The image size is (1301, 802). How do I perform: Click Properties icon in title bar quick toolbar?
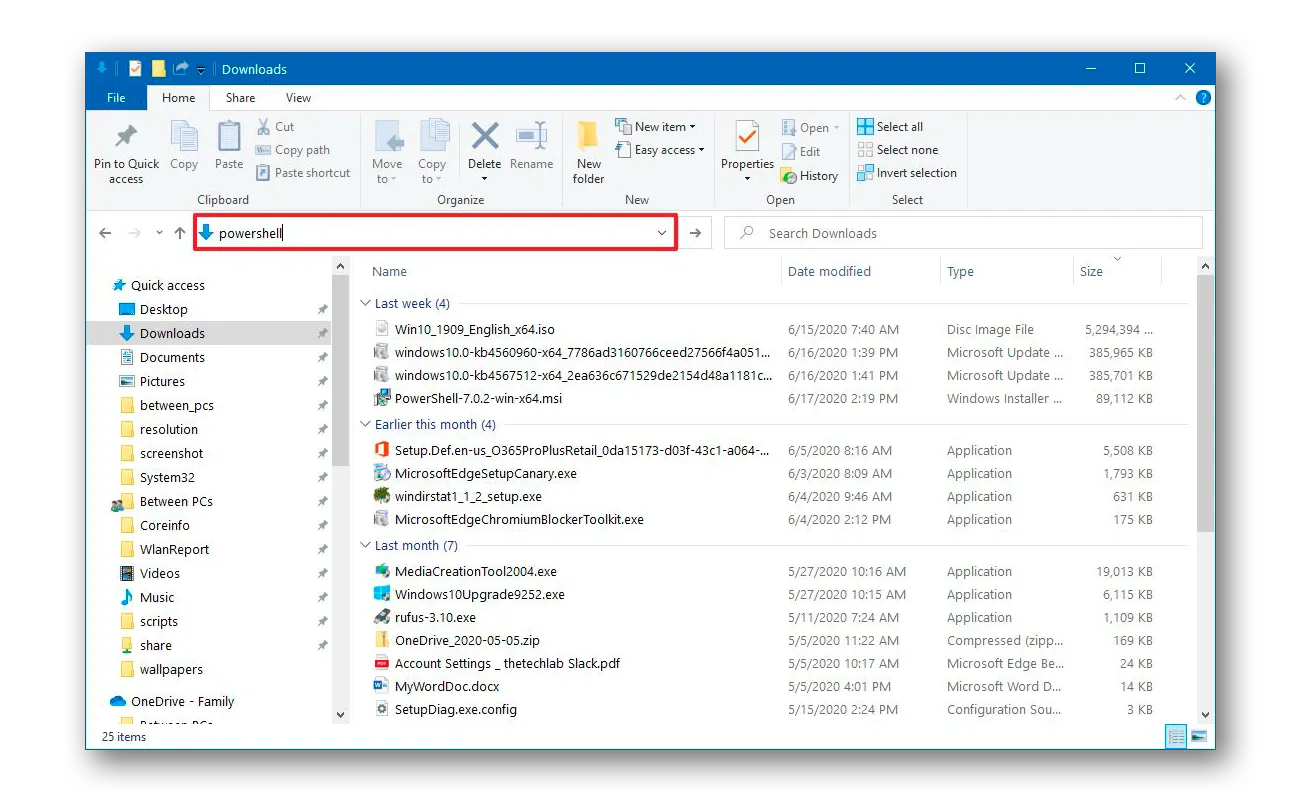click(x=135, y=69)
